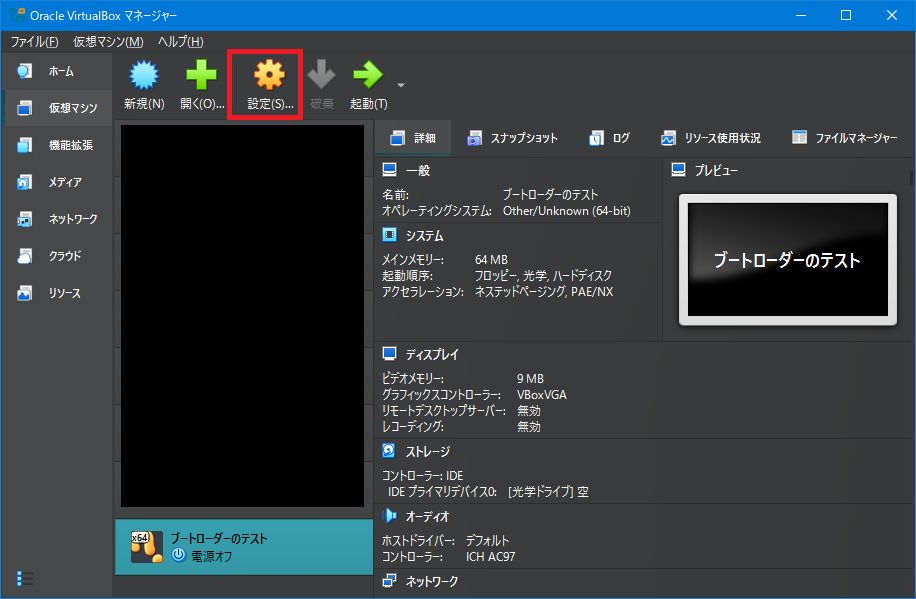
Task: Open メディア manager in sidebar
Action: [x=56, y=182]
